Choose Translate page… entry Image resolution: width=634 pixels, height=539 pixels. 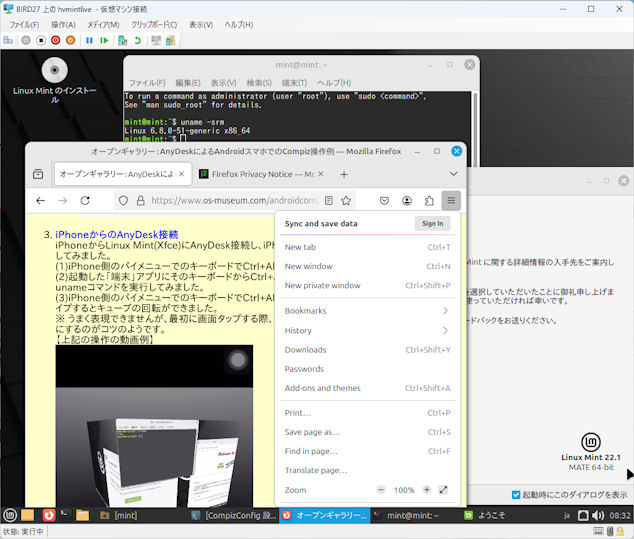coord(367,470)
